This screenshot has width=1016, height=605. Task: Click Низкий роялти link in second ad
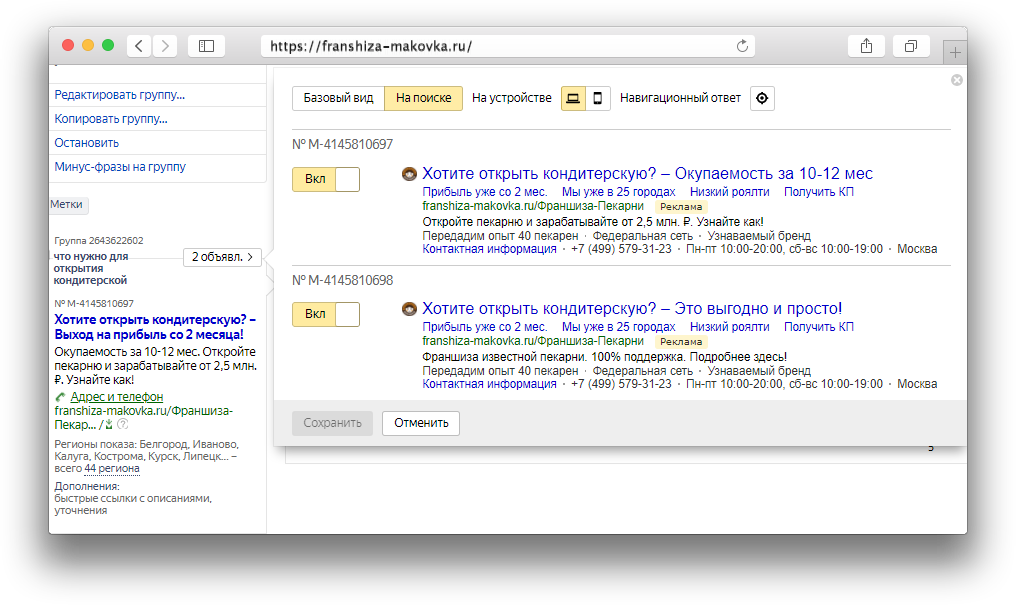[x=730, y=326]
